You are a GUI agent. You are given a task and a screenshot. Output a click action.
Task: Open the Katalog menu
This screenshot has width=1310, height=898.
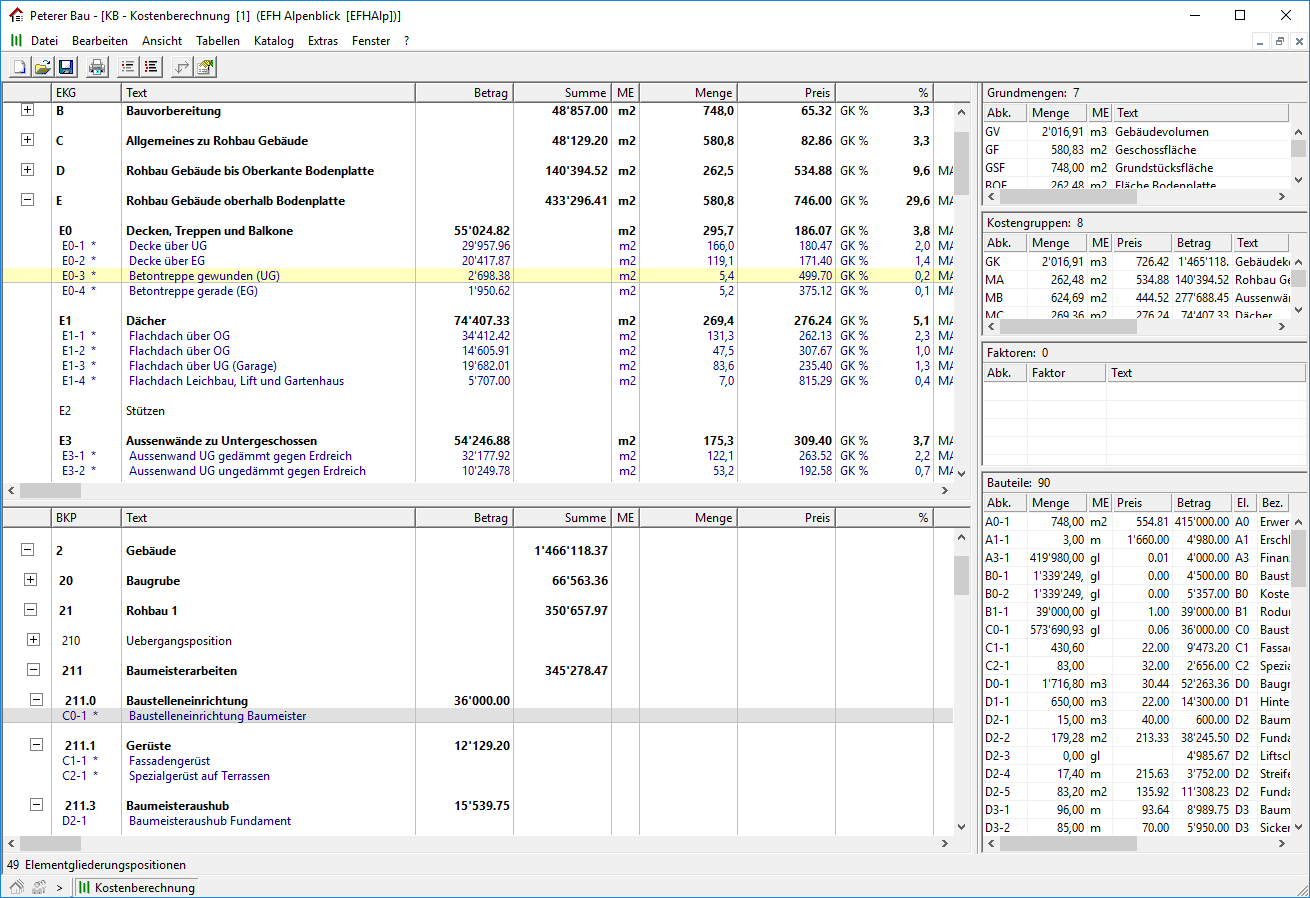tap(274, 41)
